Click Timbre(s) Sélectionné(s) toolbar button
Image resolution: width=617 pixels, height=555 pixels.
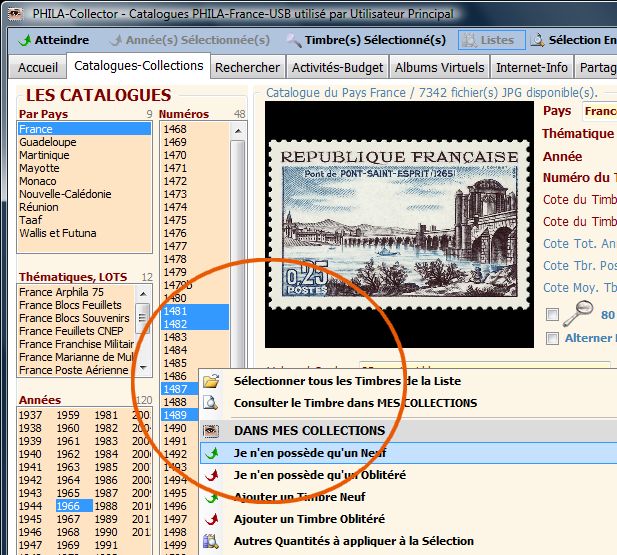[367, 40]
